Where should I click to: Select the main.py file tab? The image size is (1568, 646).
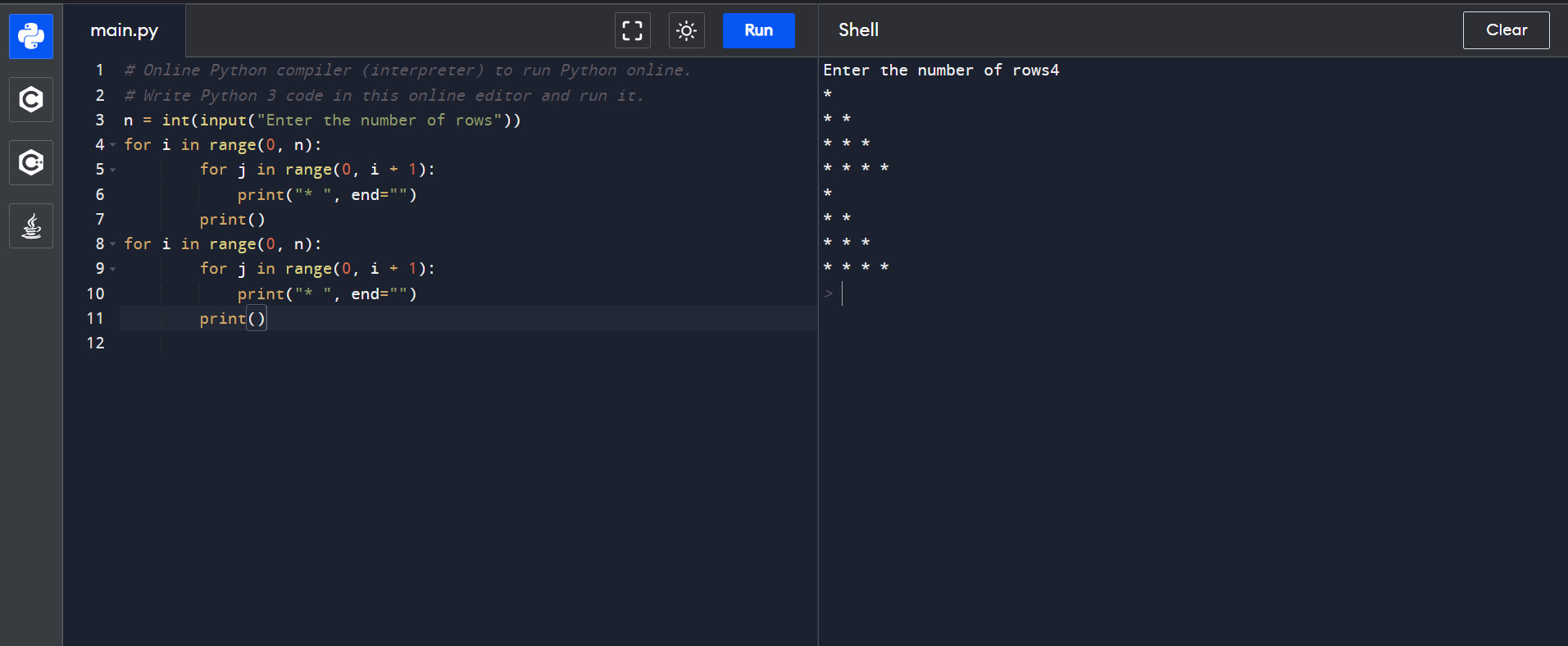125,30
